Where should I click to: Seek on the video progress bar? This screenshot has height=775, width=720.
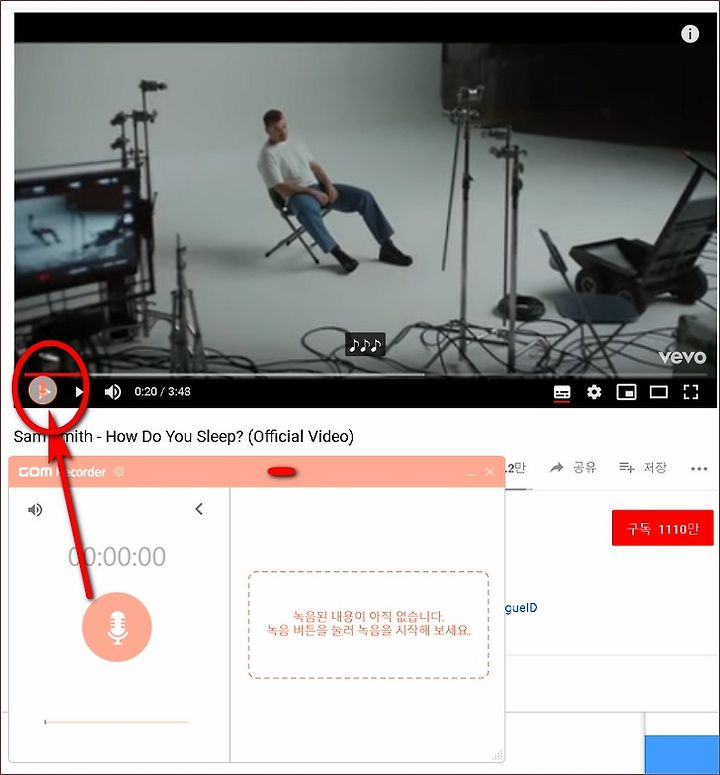365,375
